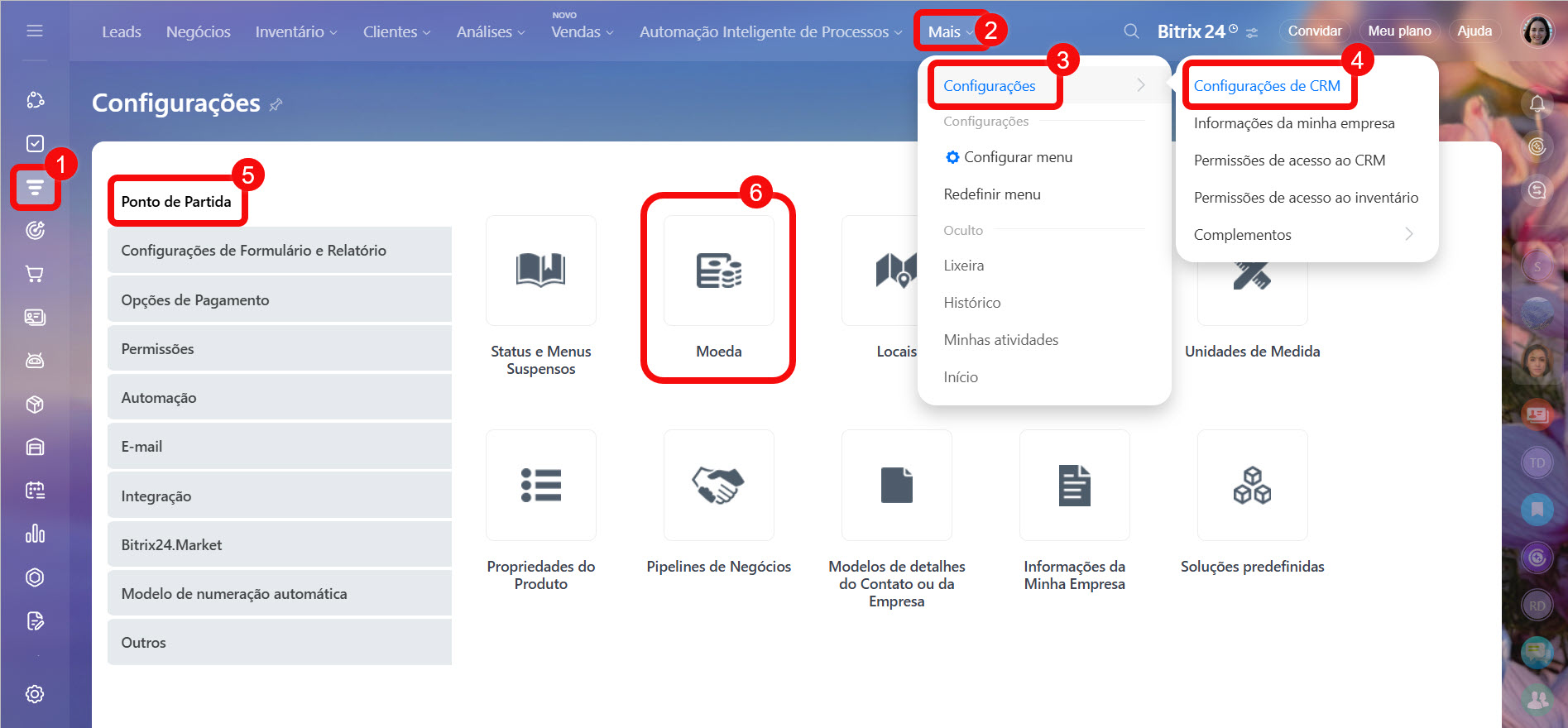
Task: Click the search magnifier icon
Action: coord(1131,31)
